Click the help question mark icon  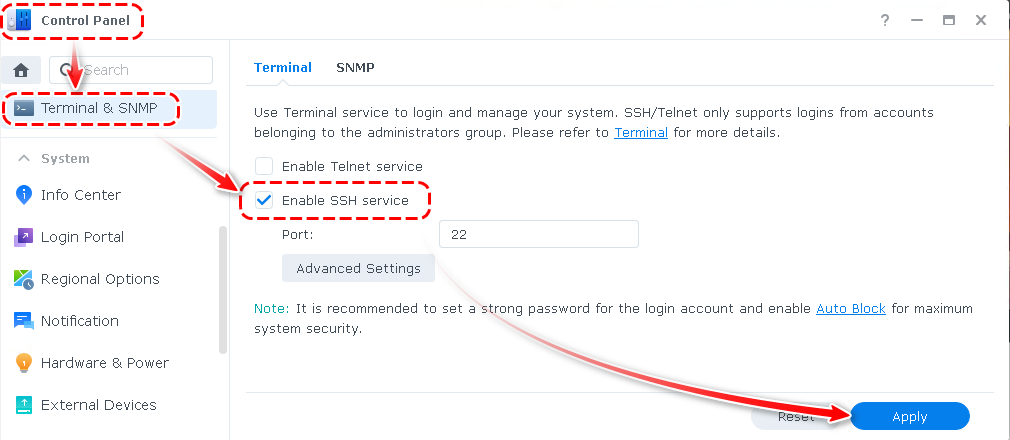point(885,20)
